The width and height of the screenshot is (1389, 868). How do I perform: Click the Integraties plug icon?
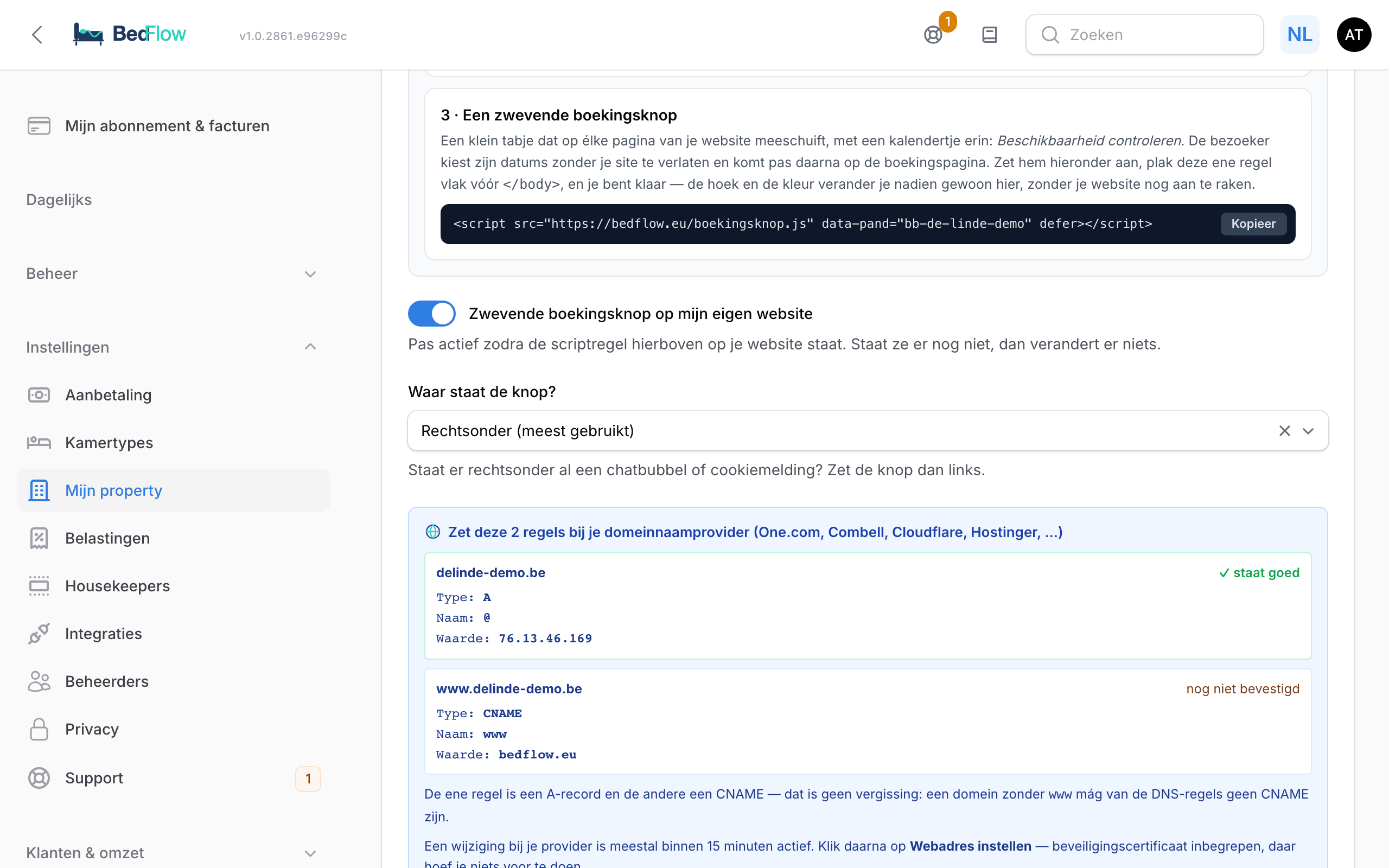[39, 634]
